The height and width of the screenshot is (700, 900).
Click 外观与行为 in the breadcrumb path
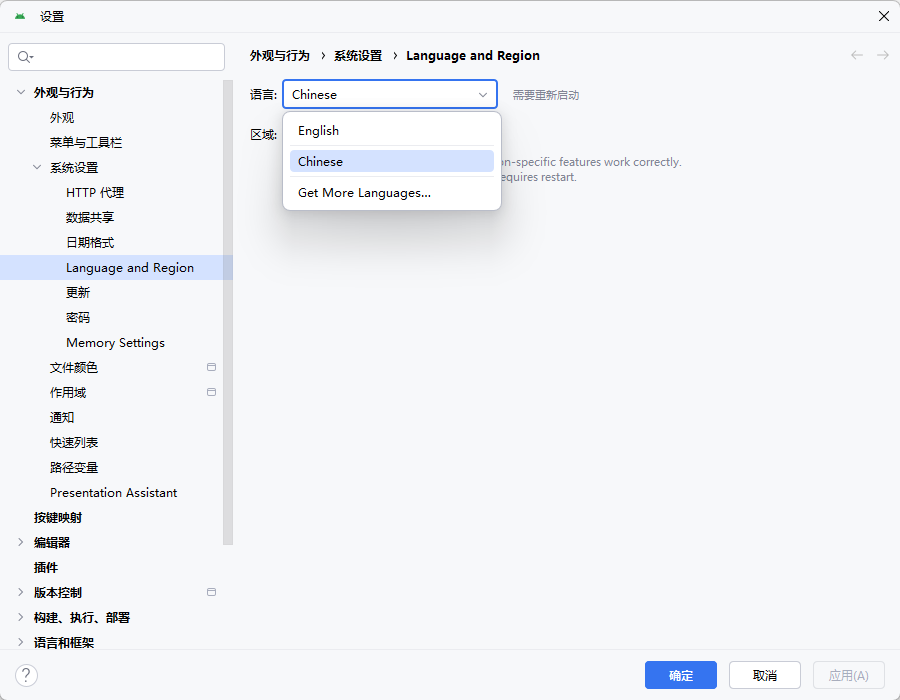[279, 56]
